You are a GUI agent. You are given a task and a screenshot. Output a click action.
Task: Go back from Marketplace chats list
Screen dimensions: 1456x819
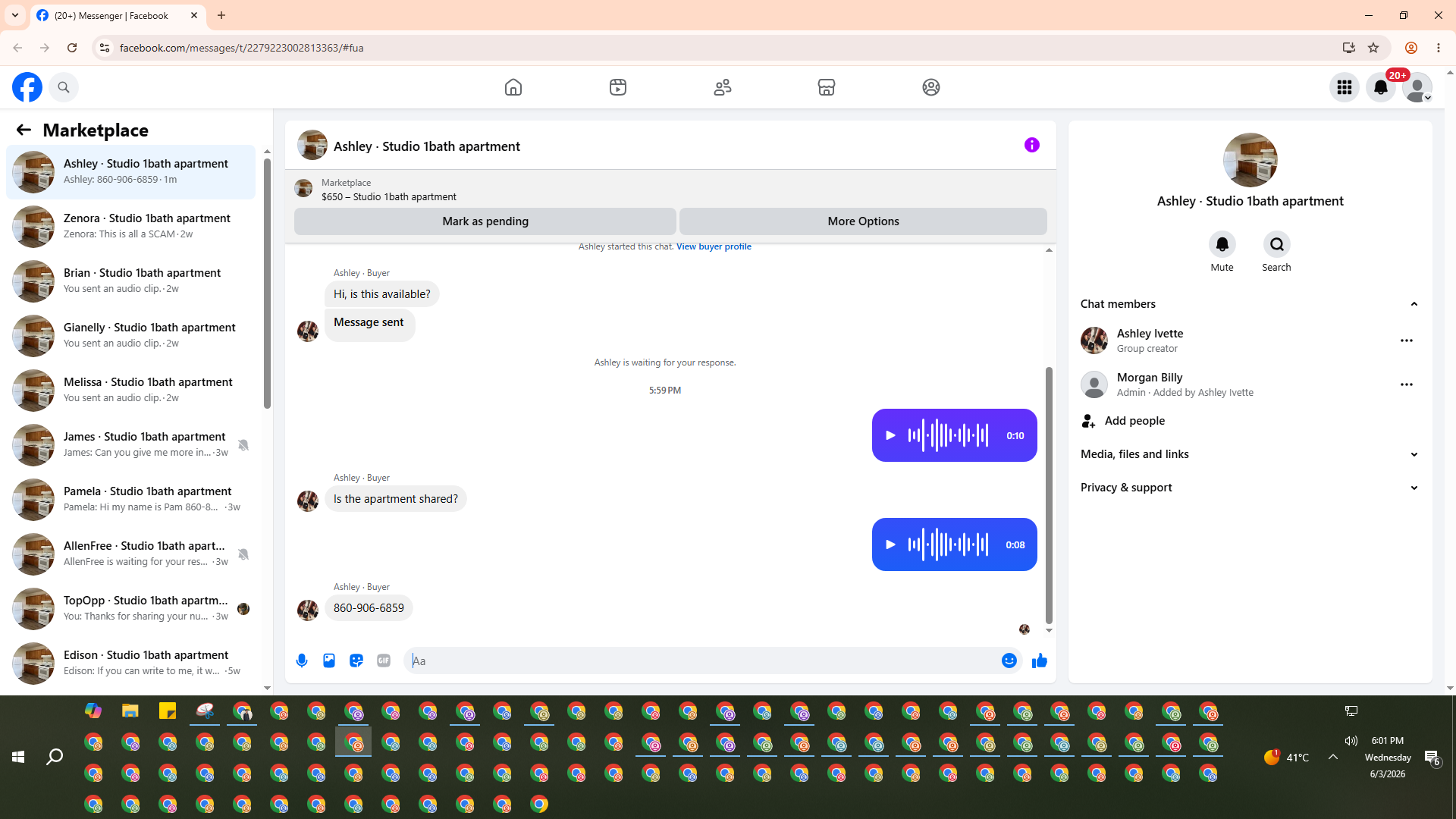[24, 130]
